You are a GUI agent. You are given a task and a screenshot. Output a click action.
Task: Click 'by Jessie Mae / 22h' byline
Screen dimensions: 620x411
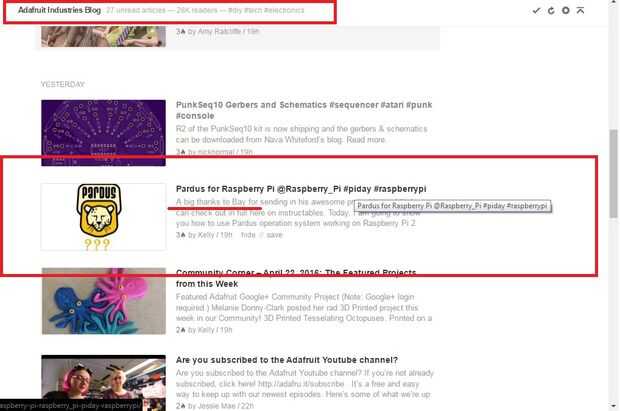click(x=221, y=406)
